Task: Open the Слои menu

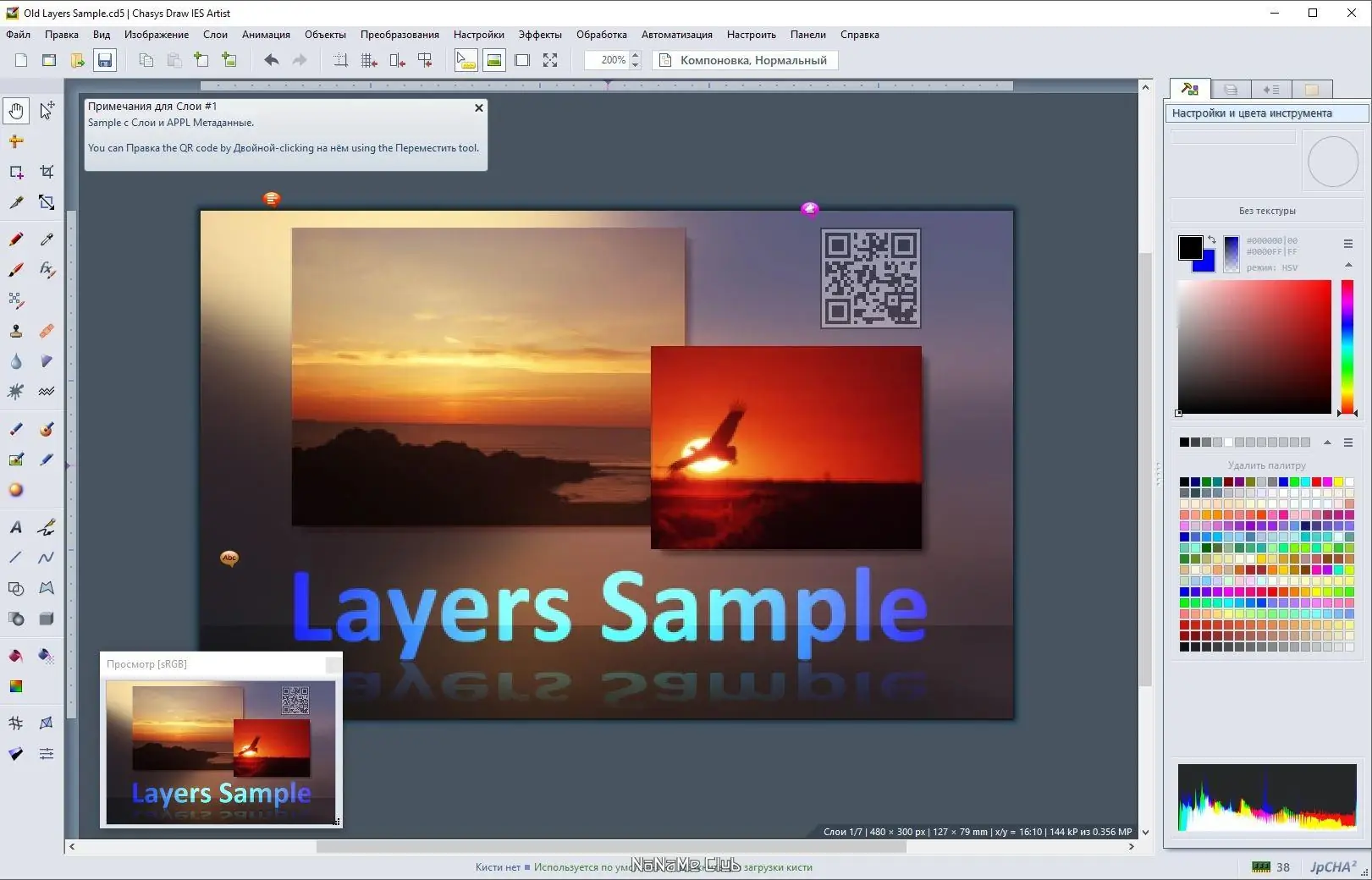Action: point(215,35)
